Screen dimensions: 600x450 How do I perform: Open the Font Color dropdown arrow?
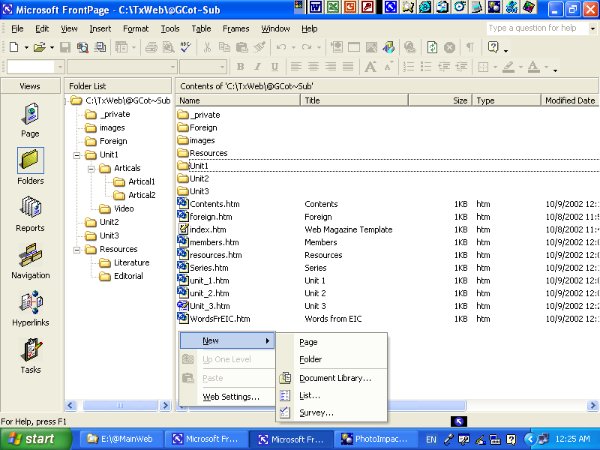[546, 67]
